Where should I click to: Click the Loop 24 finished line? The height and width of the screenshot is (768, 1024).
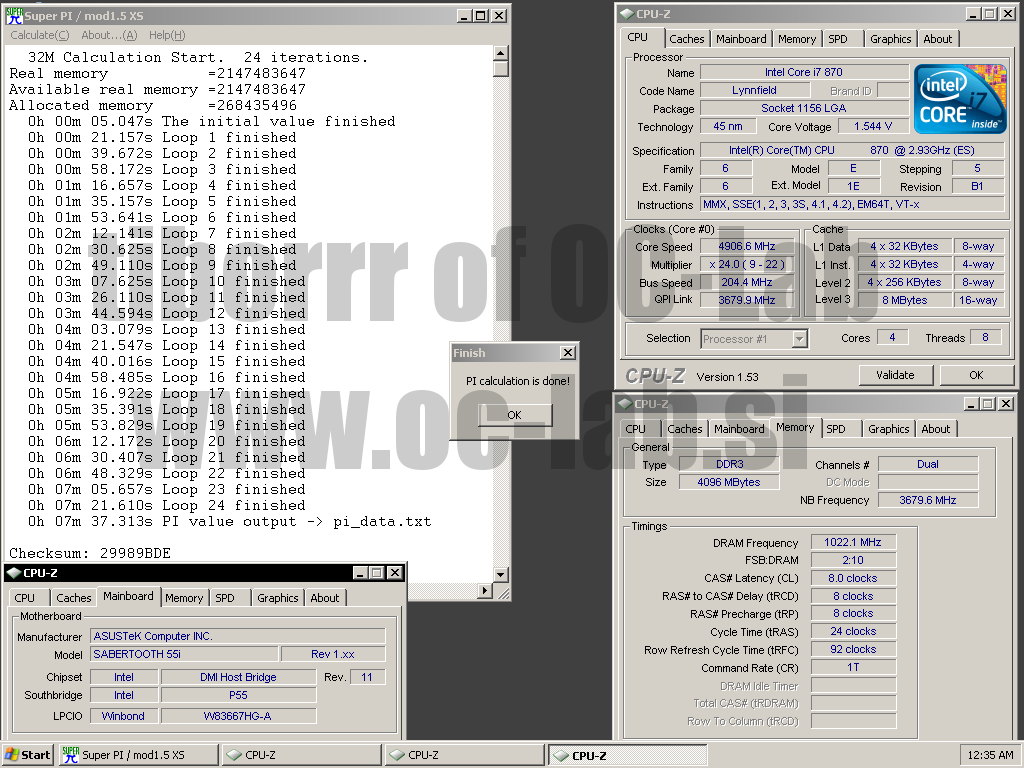[167, 505]
